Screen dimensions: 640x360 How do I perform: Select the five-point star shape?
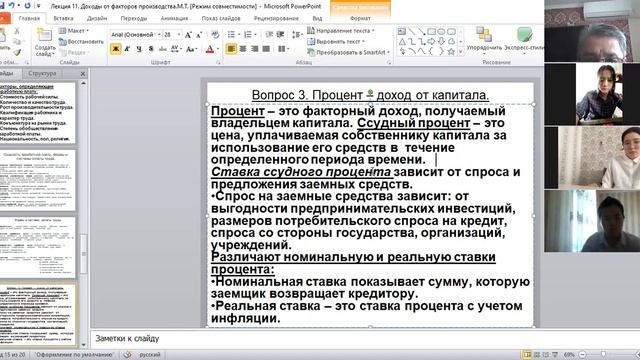tap(451, 51)
